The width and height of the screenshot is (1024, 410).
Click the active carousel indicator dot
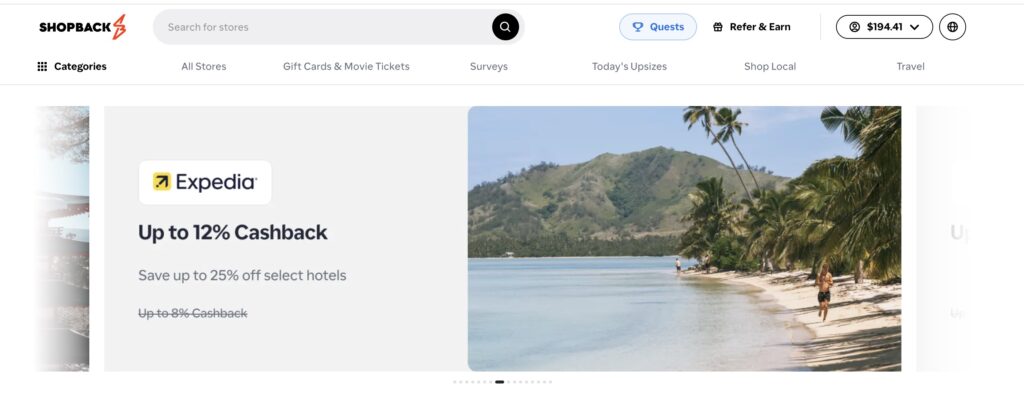pos(500,382)
